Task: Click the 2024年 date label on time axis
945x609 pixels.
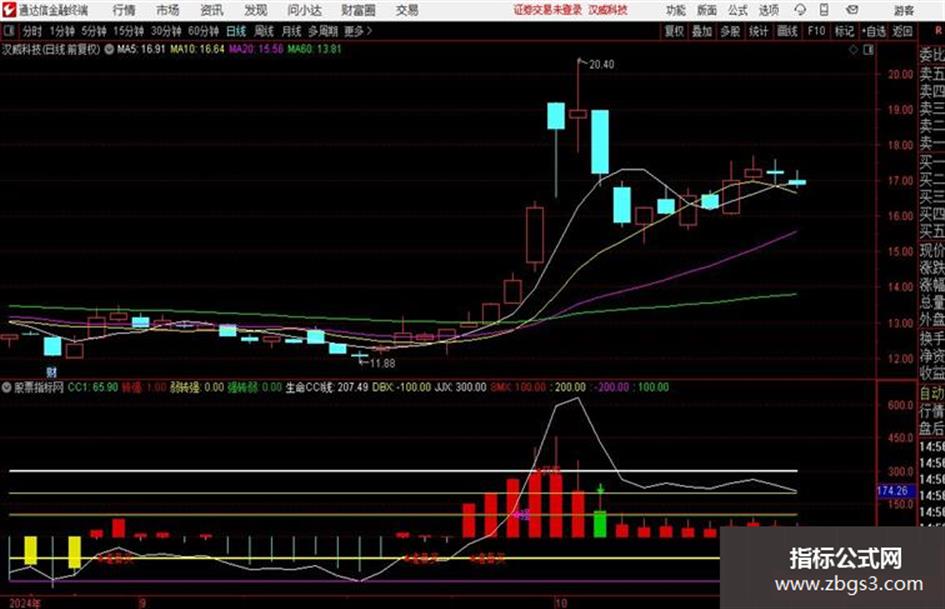Action: (x=25, y=603)
